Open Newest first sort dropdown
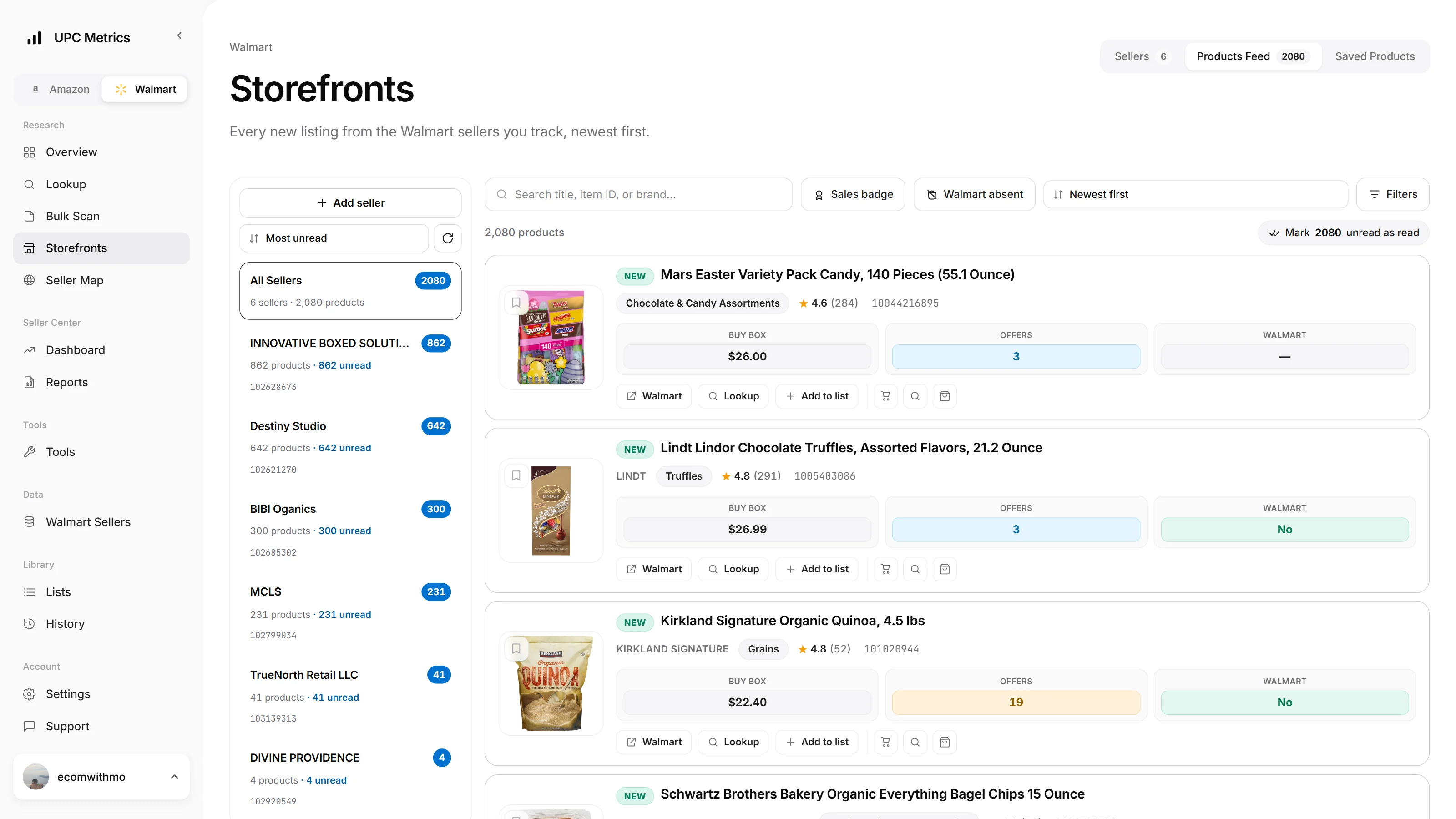The width and height of the screenshot is (1456, 819). coord(1195,194)
